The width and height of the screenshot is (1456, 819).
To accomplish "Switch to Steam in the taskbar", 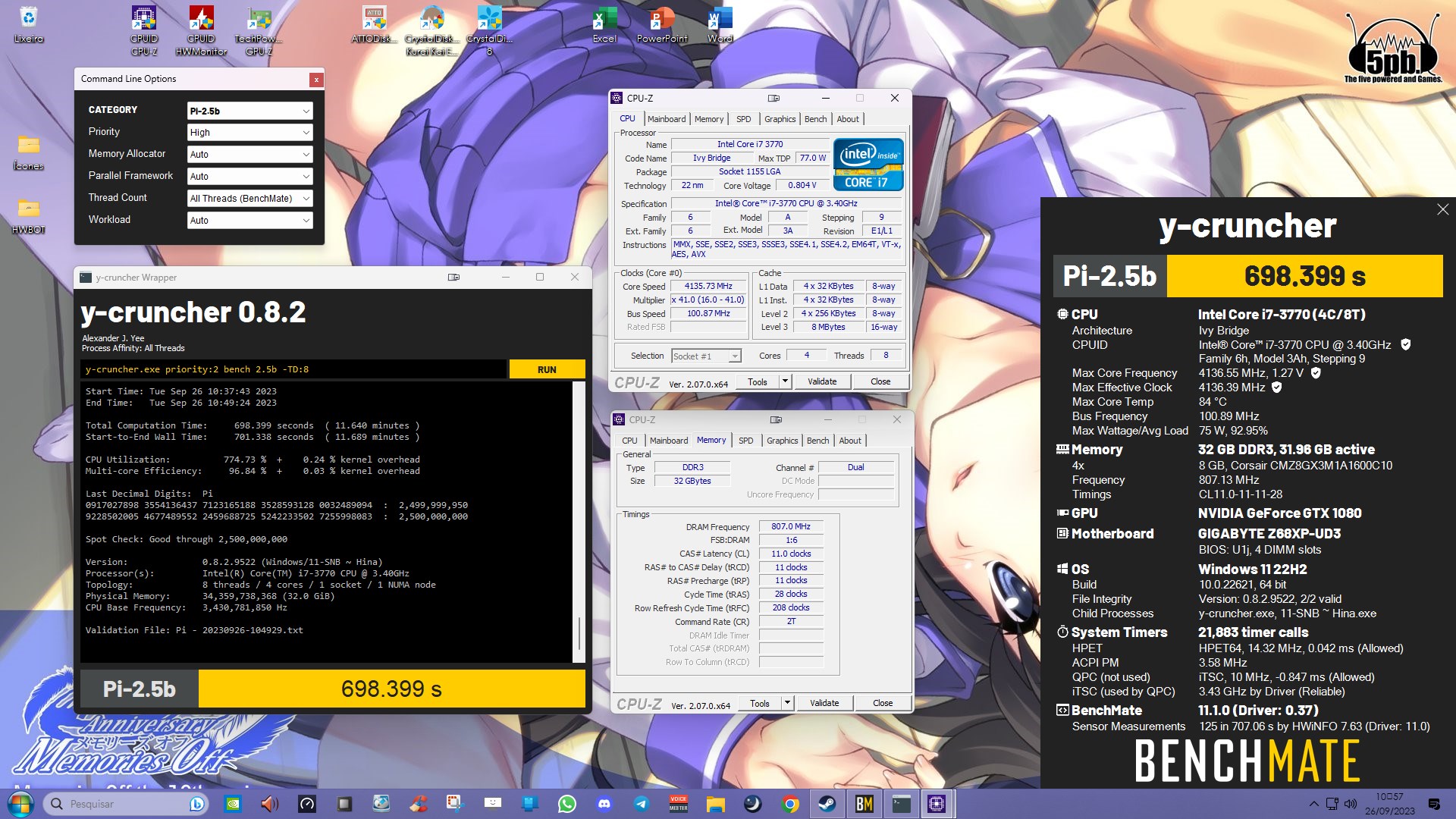I will (827, 804).
